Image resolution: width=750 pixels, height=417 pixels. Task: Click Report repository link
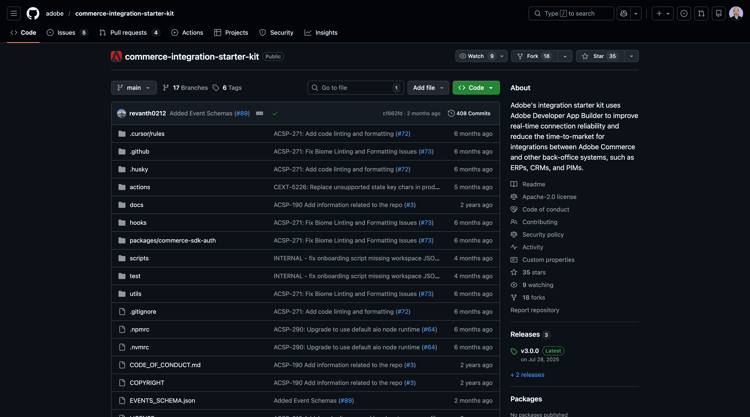click(x=534, y=310)
